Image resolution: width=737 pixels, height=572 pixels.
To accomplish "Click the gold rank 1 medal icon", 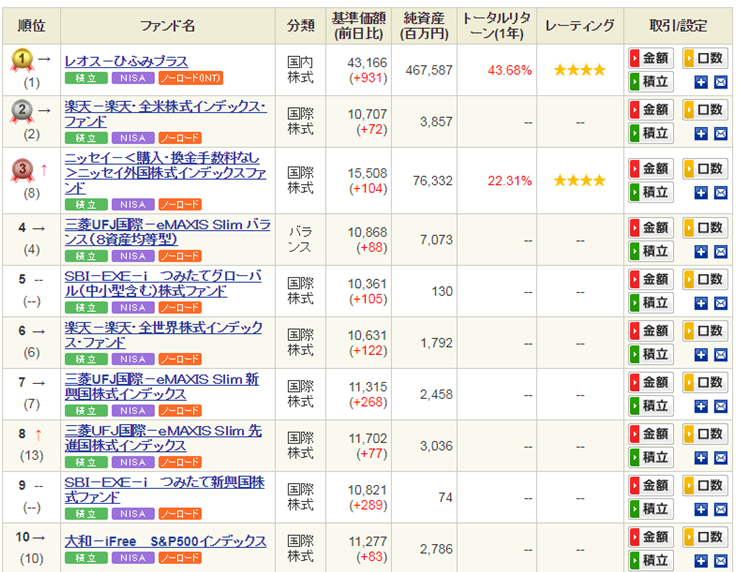I will (22, 60).
